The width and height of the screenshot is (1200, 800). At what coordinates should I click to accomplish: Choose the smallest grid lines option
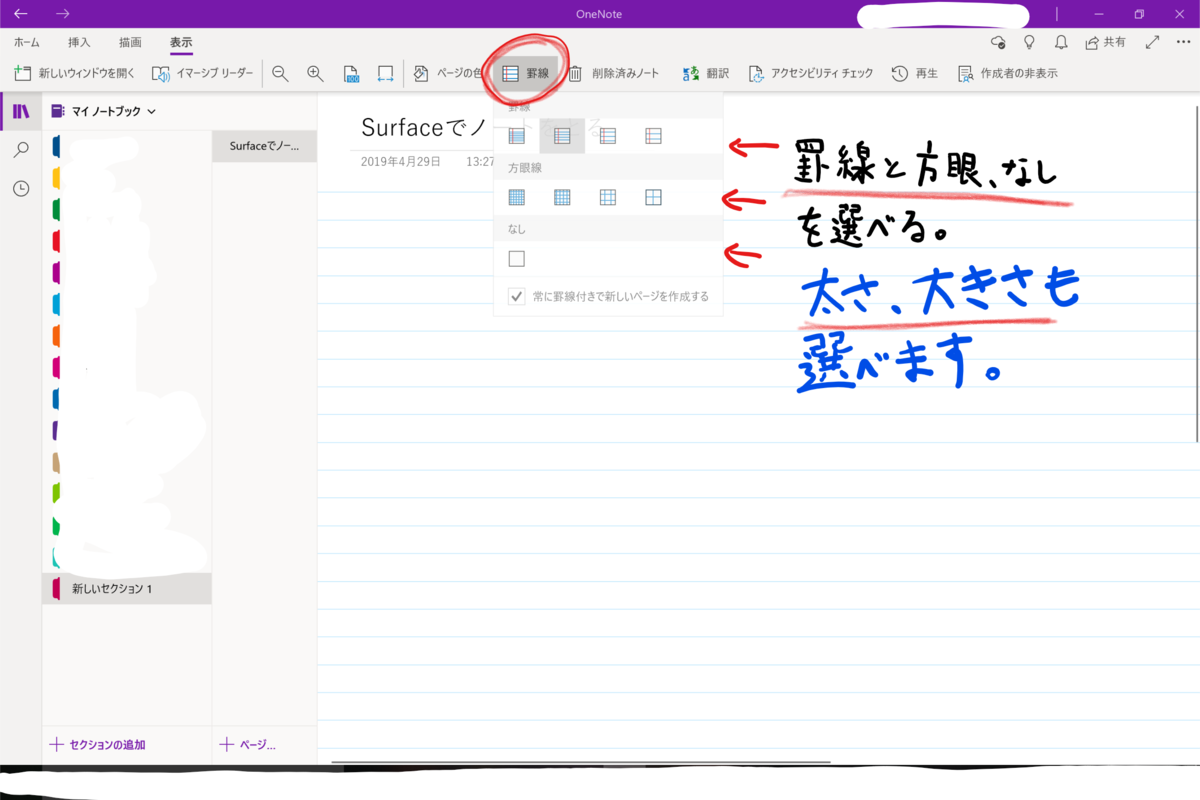517,197
